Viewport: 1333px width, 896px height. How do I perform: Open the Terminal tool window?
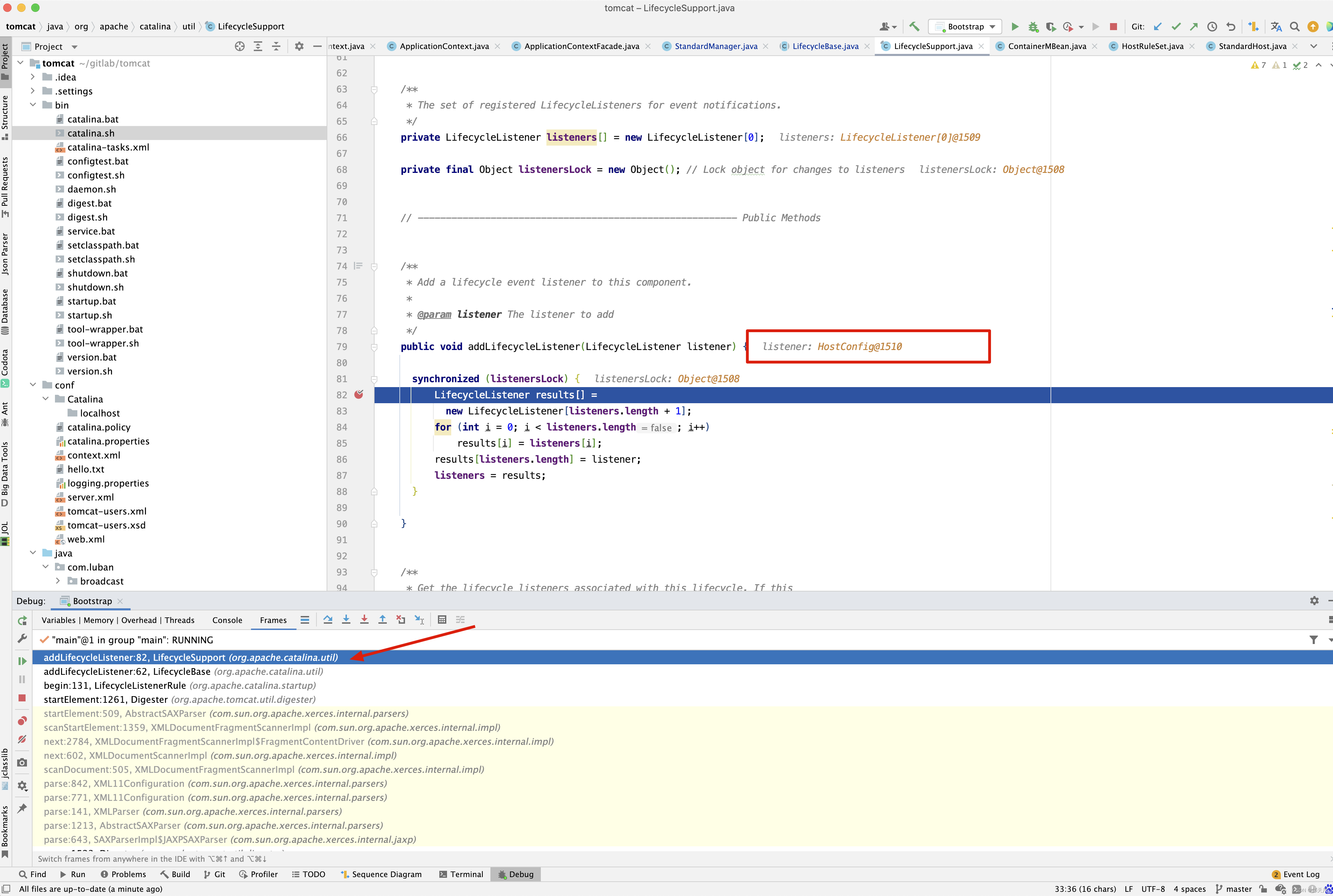point(461,874)
